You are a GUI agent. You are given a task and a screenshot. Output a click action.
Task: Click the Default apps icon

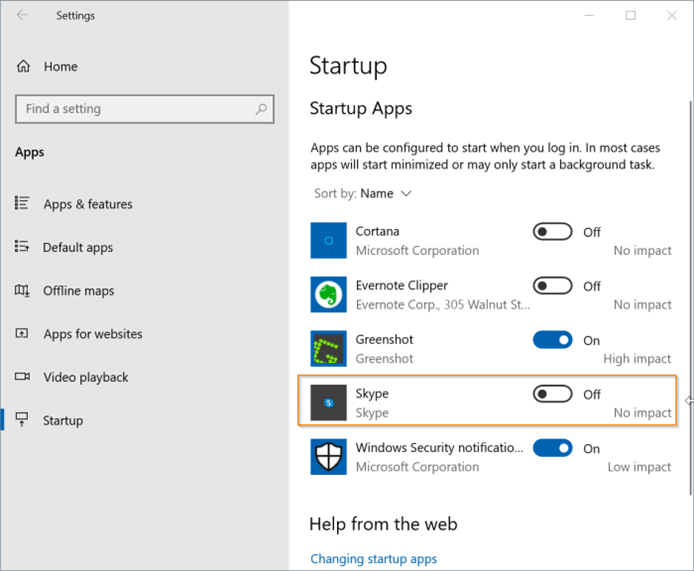click(x=22, y=246)
